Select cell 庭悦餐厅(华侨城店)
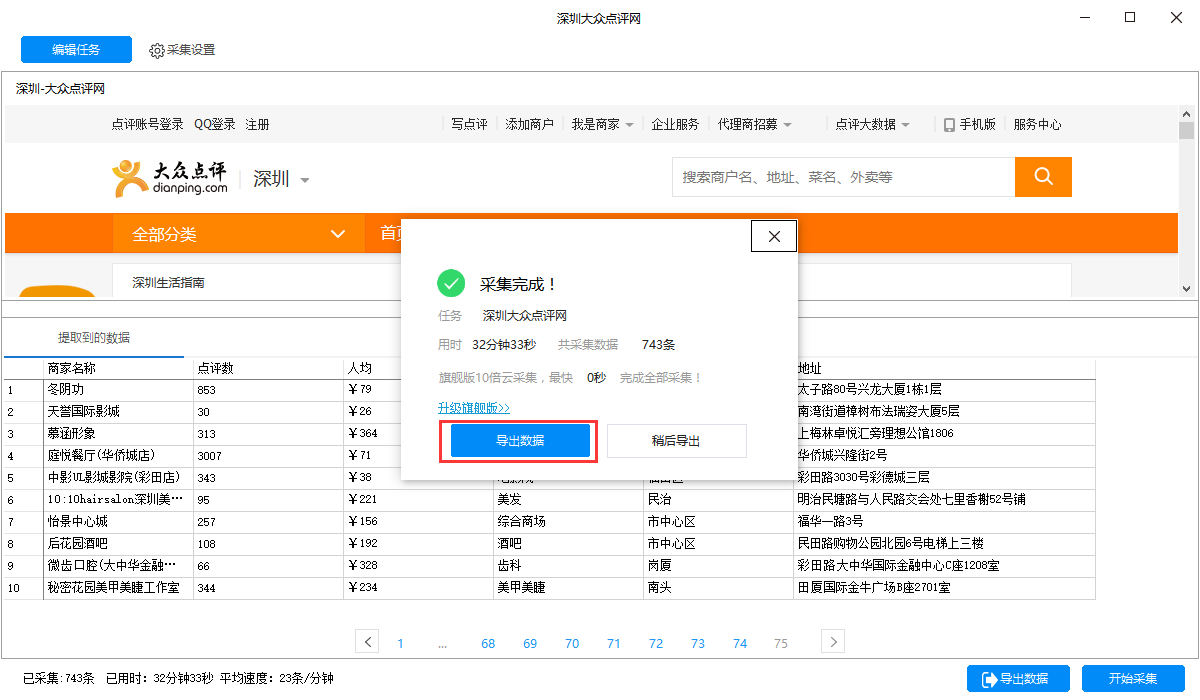The width and height of the screenshot is (1200, 700). pos(118,455)
